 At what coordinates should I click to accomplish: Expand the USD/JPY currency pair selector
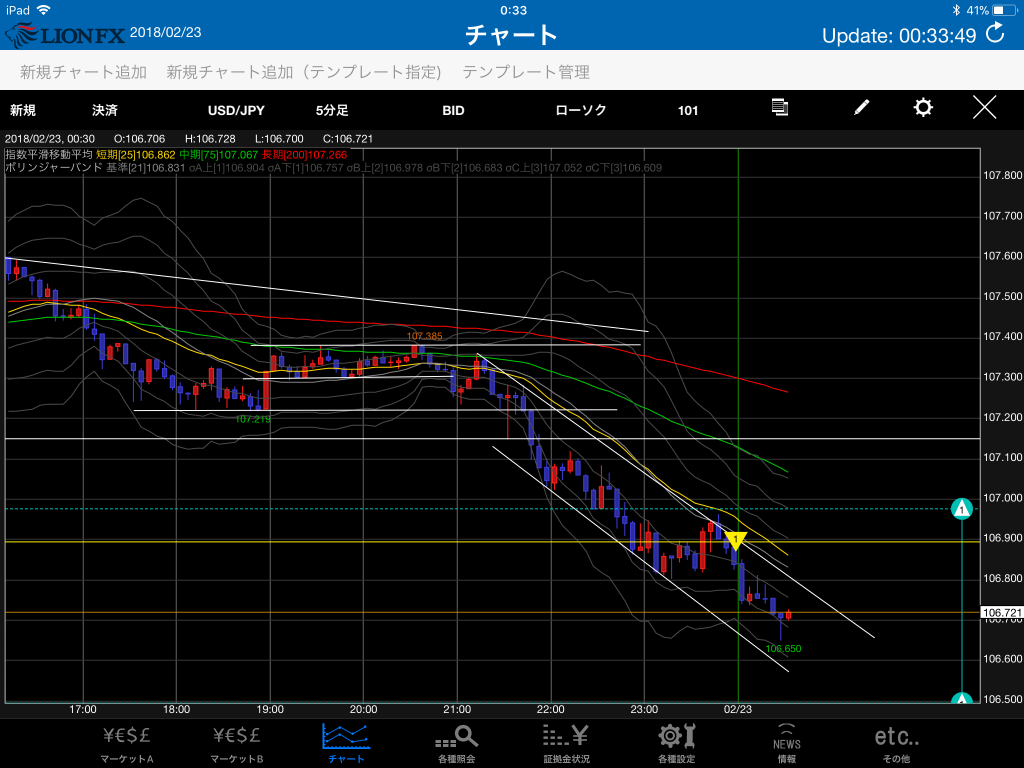pyautogui.click(x=236, y=110)
